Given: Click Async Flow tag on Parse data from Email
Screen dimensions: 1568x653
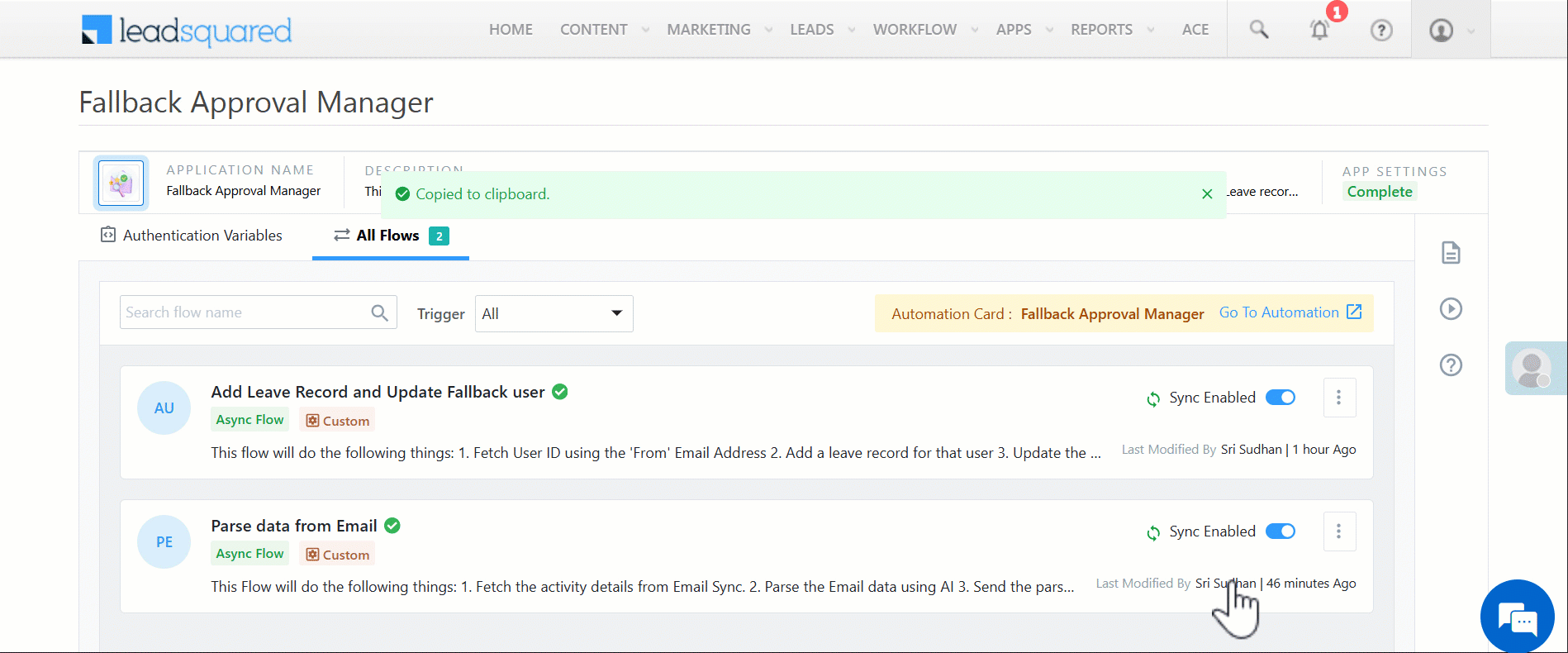Looking at the screenshot, I should point(249,554).
